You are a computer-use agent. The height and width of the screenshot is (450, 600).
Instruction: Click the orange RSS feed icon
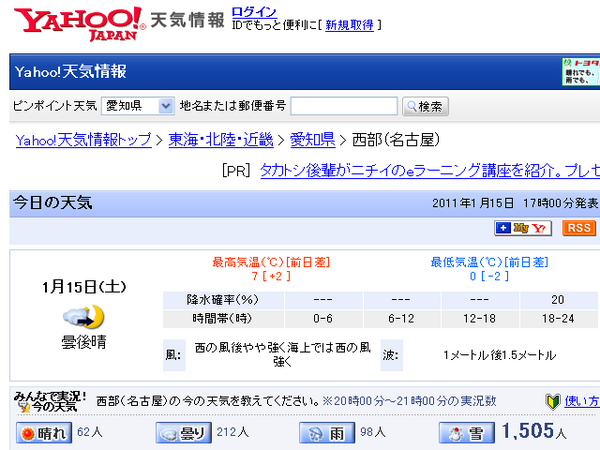pyautogui.click(x=579, y=228)
